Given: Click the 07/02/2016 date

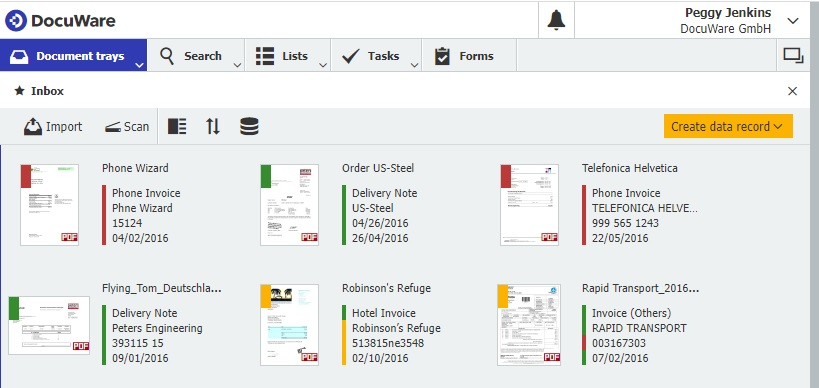Looking at the screenshot, I should [620, 358].
